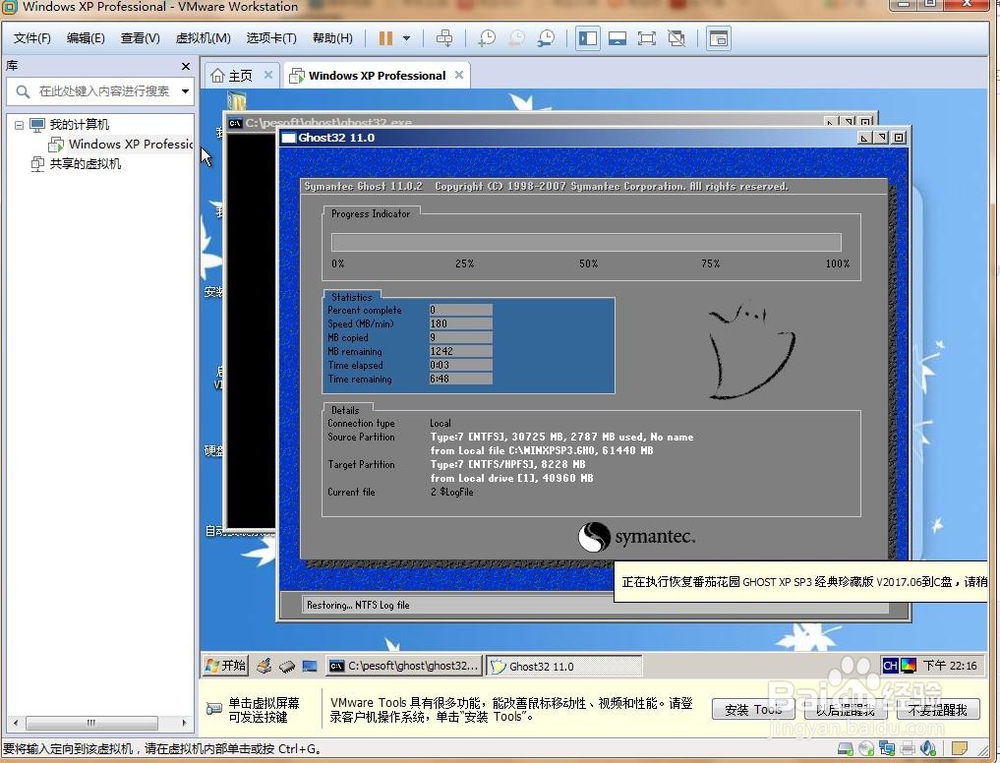This screenshot has width=1000, height=763.
Task: Close the 主页 tab
Action: click(268, 75)
